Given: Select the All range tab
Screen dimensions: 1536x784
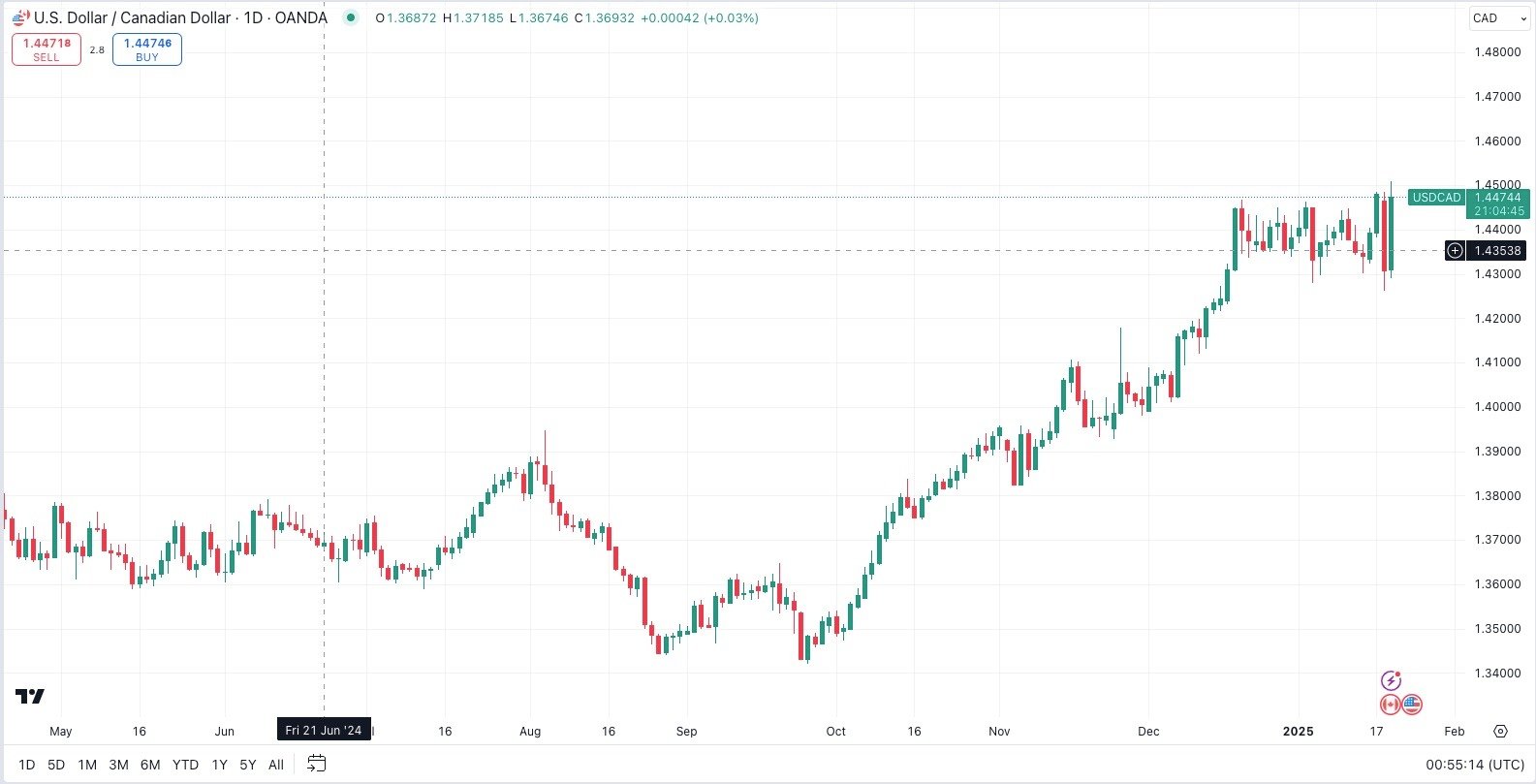Looking at the screenshot, I should pos(276,765).
